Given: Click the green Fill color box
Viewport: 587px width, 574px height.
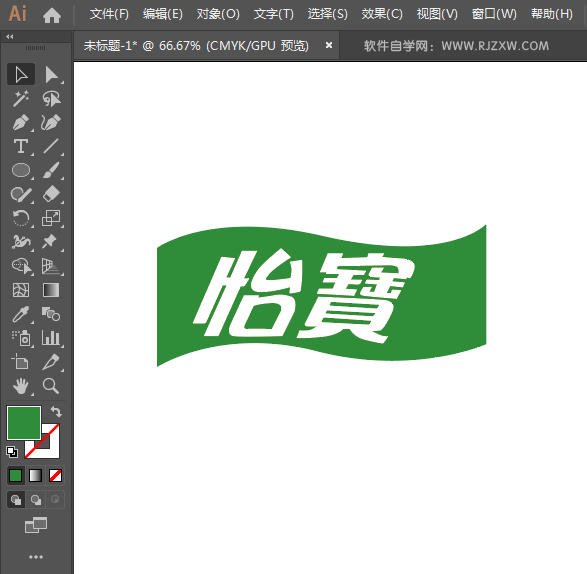Looking at the screenshot, I should (24, 423).
